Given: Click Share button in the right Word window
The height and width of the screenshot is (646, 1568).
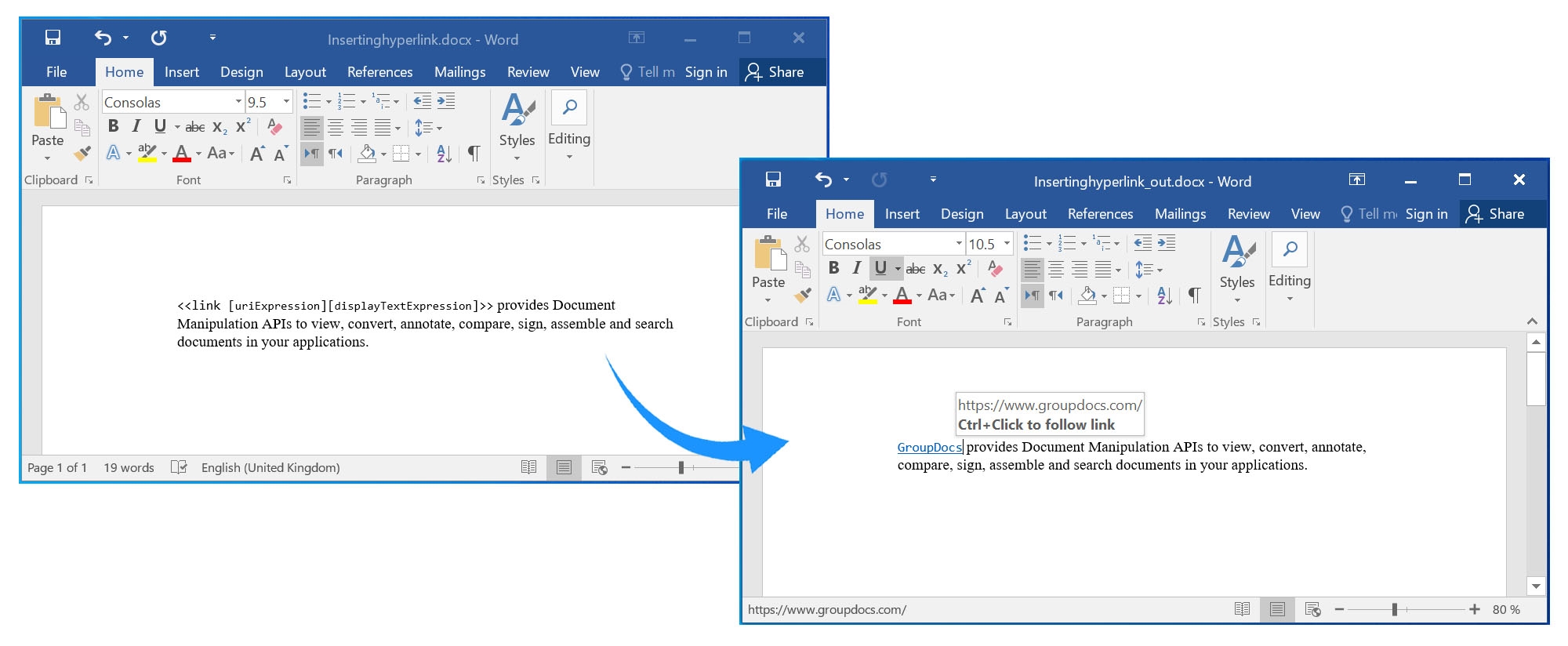Looking at the screenshot, I should click(x=1496, y=214).
